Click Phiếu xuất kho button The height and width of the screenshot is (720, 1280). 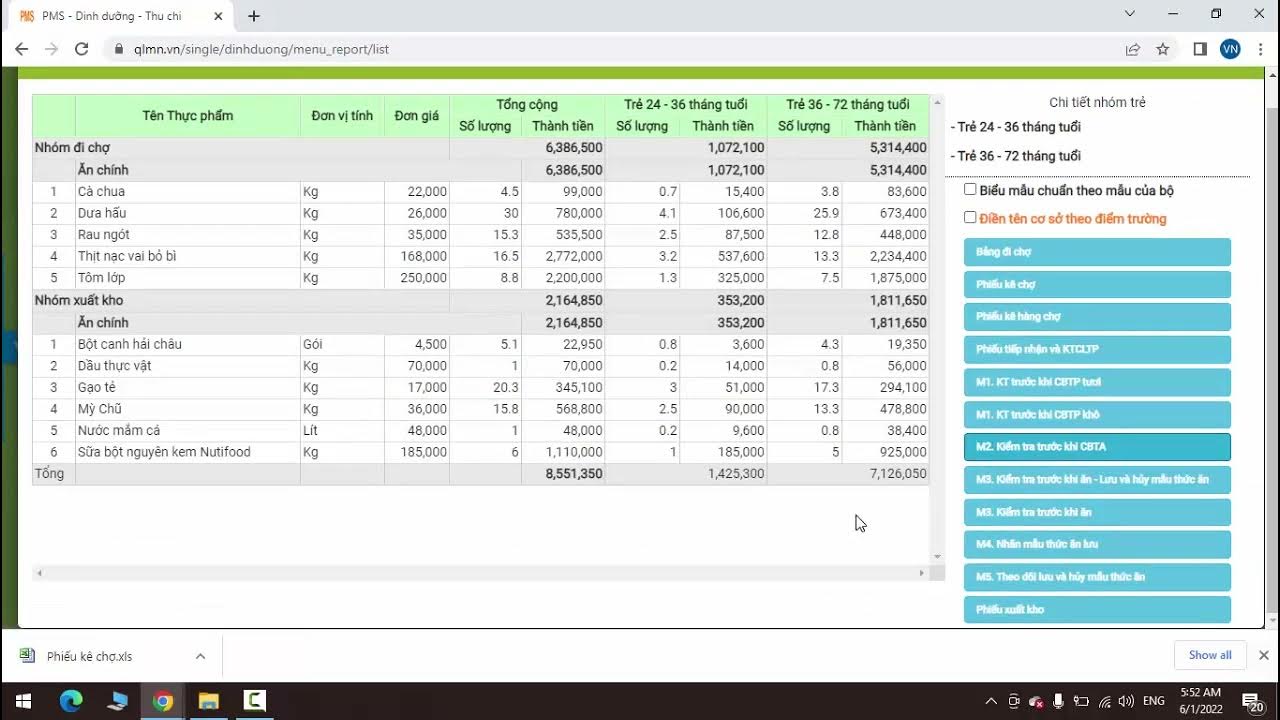[x=1097, y=609]
